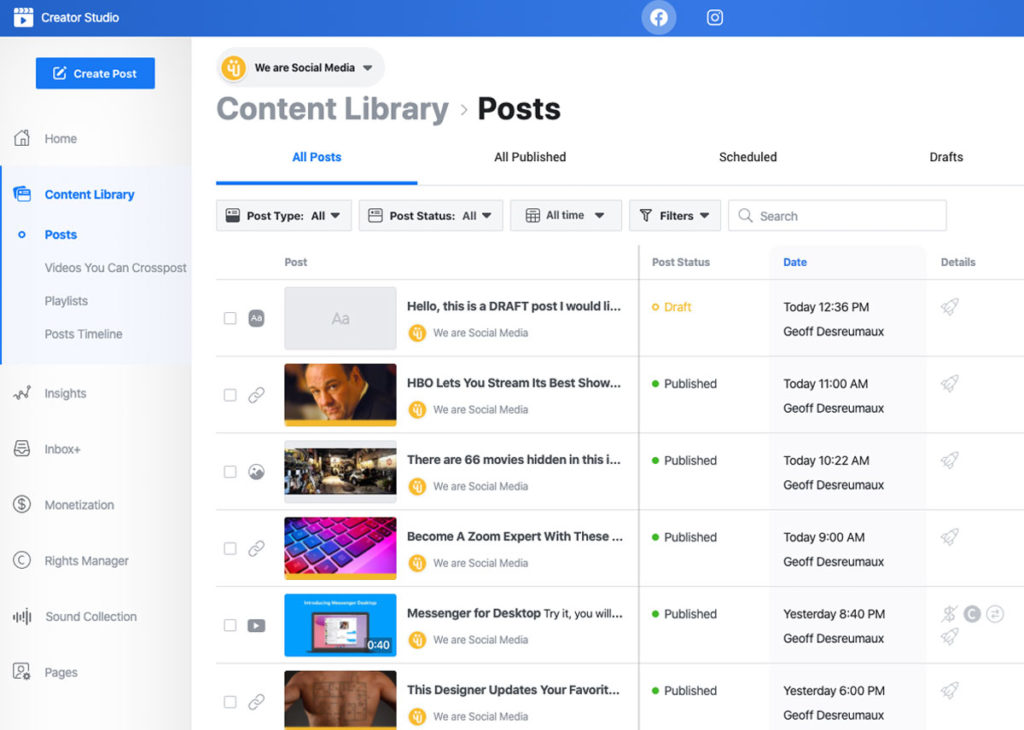Select the draft post checkbox

230,318
